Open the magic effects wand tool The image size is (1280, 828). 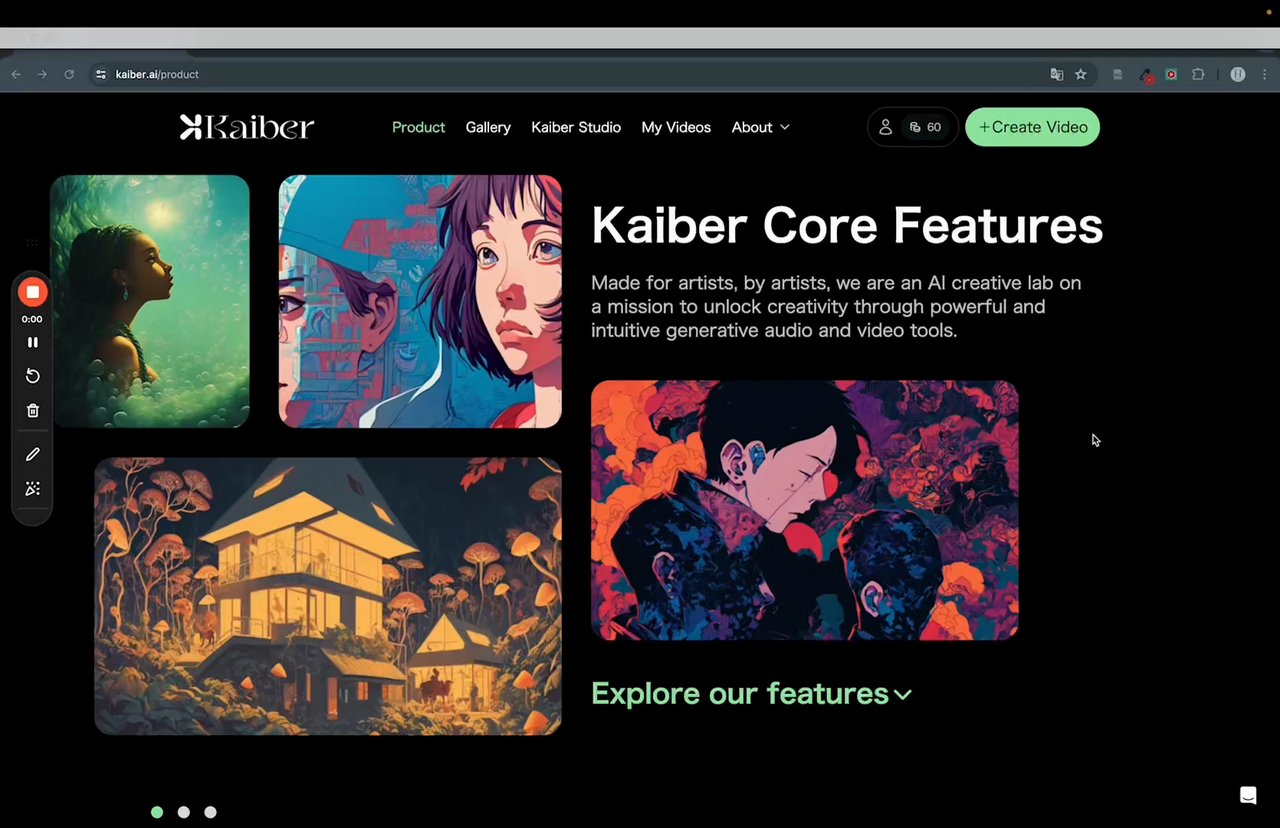click(x=32, y=489)
